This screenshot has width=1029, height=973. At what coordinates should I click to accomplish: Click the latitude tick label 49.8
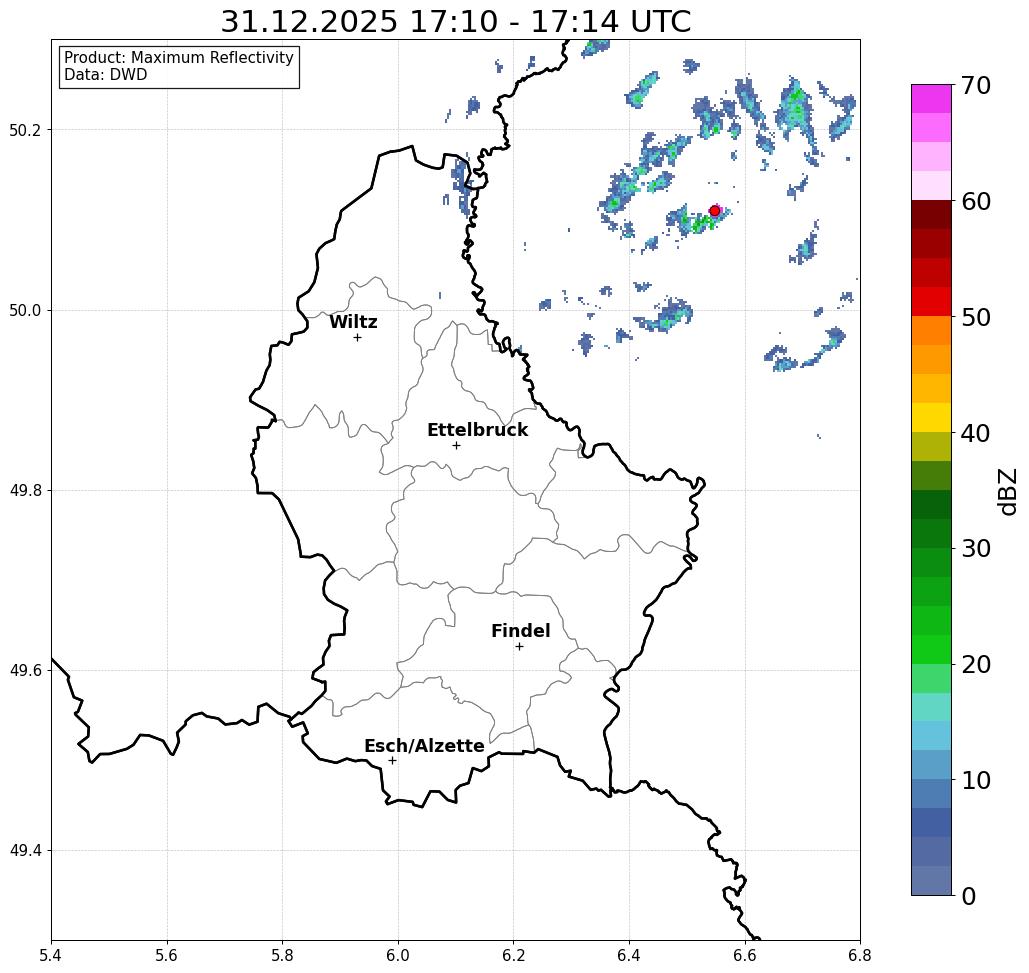[25, 491]
